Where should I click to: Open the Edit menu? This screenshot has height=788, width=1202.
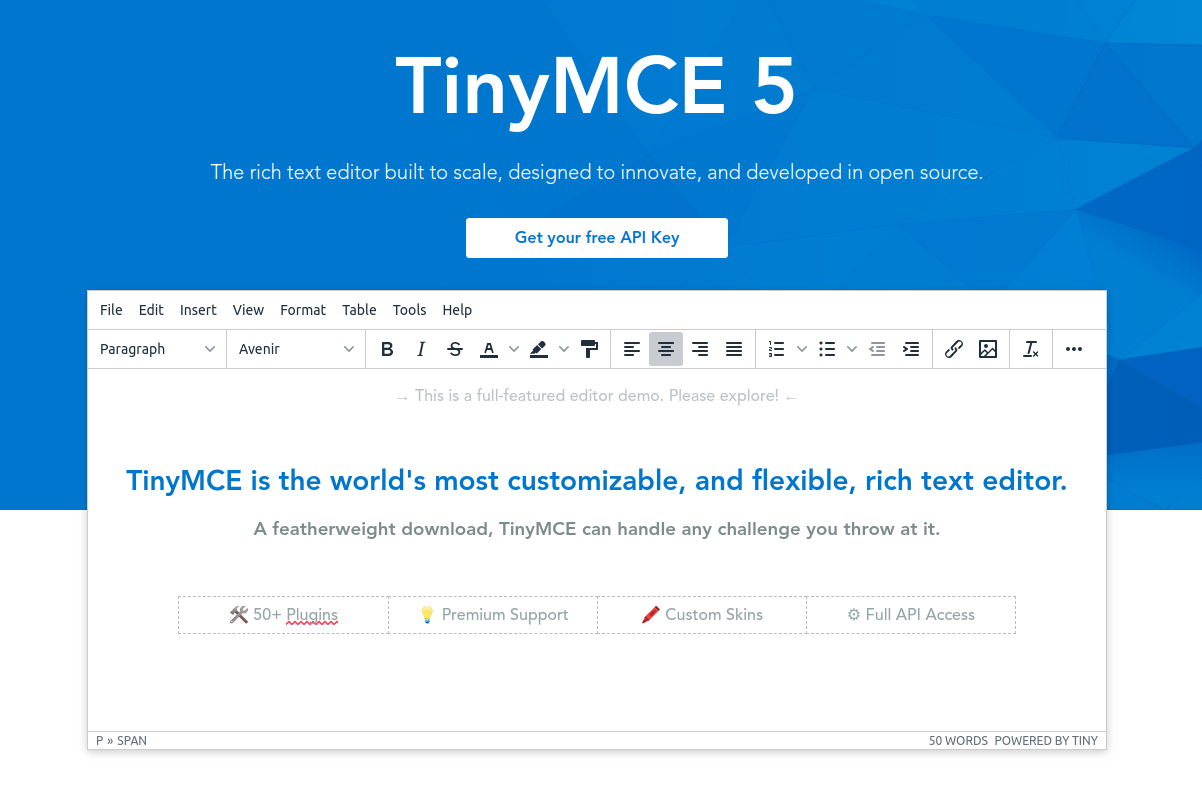click(x=151, y=310)
